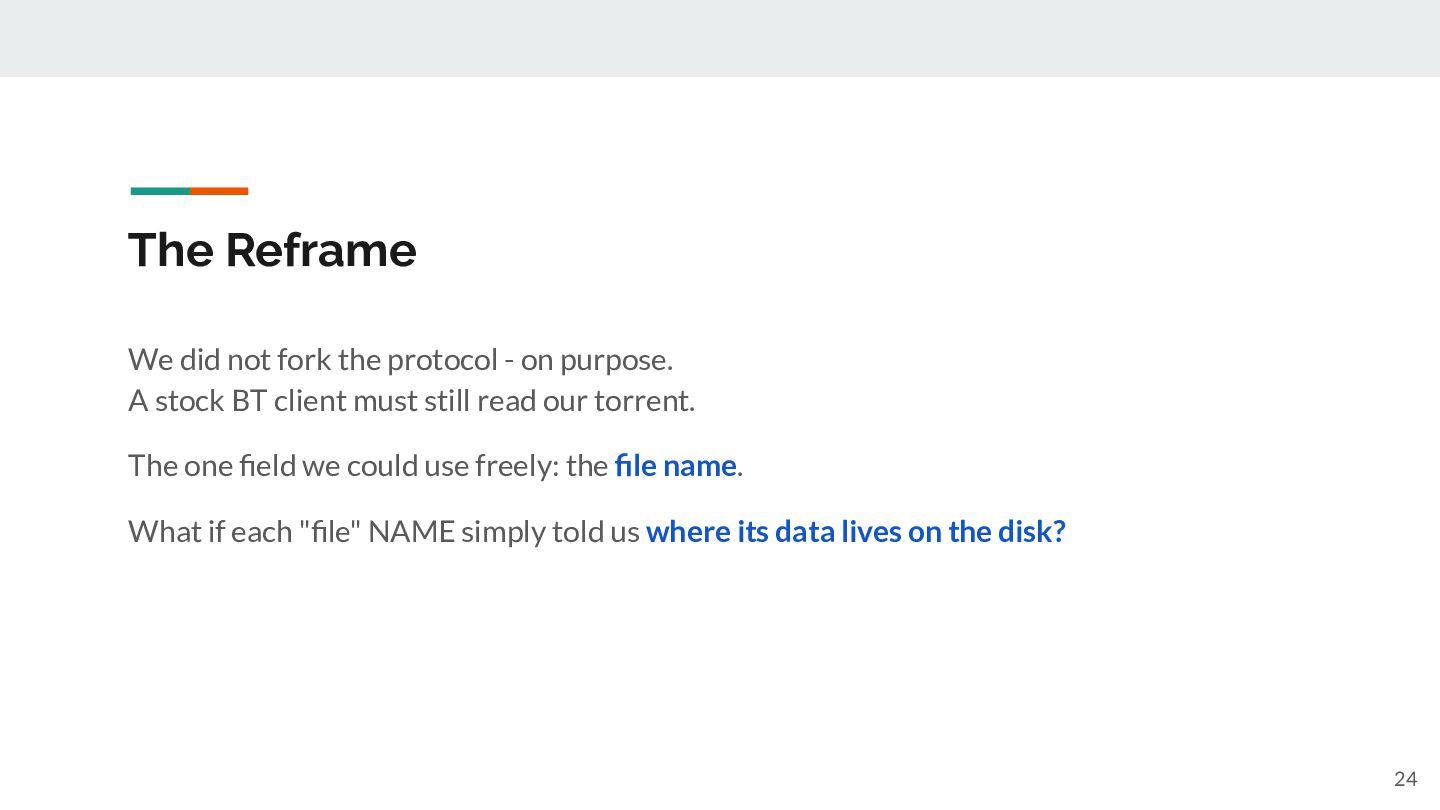Click the phrase "on purpose."

597,359
